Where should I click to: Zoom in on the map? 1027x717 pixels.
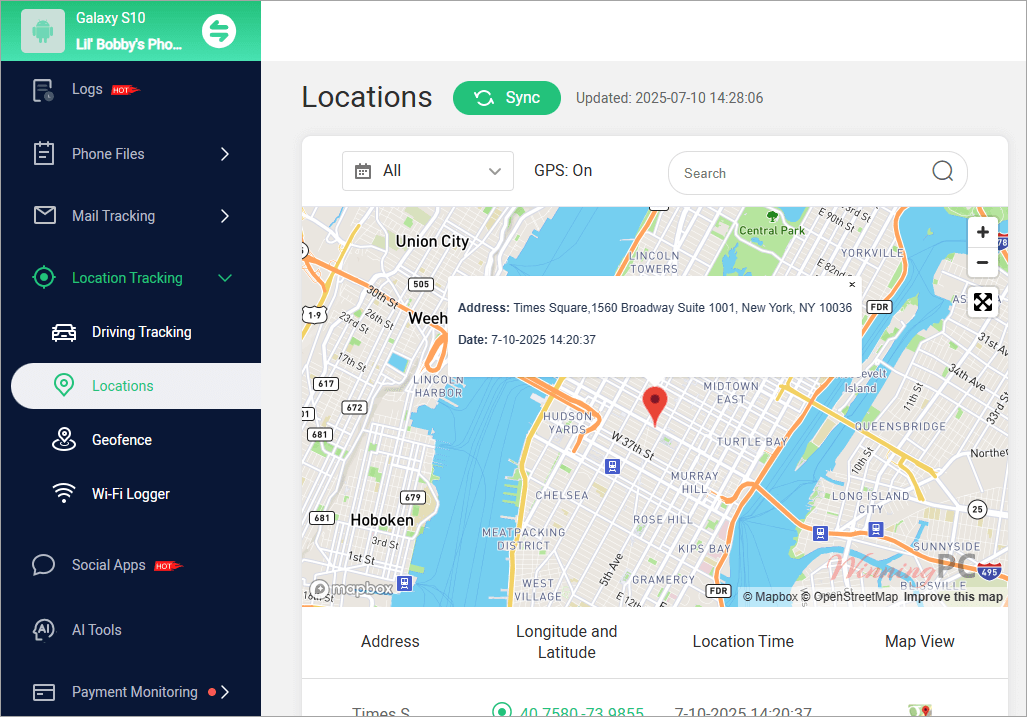(982, 232)
